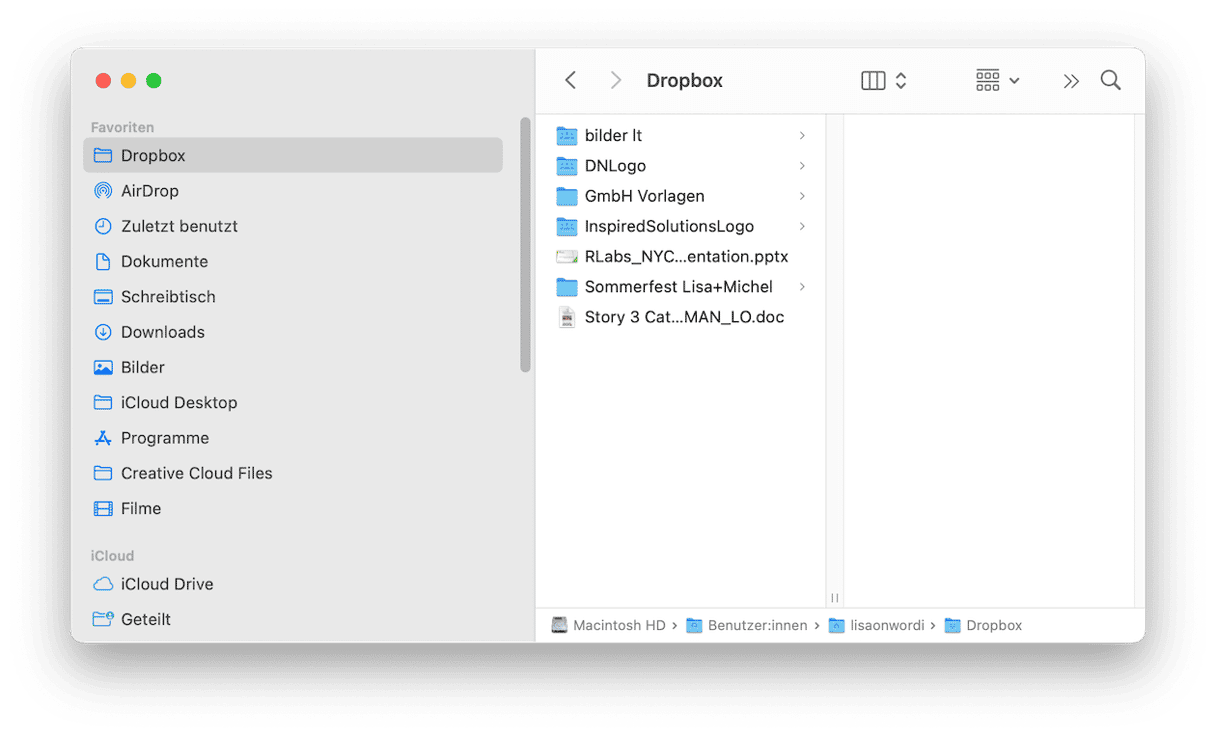Click the picture icon beside Bilder

point(102,367)
